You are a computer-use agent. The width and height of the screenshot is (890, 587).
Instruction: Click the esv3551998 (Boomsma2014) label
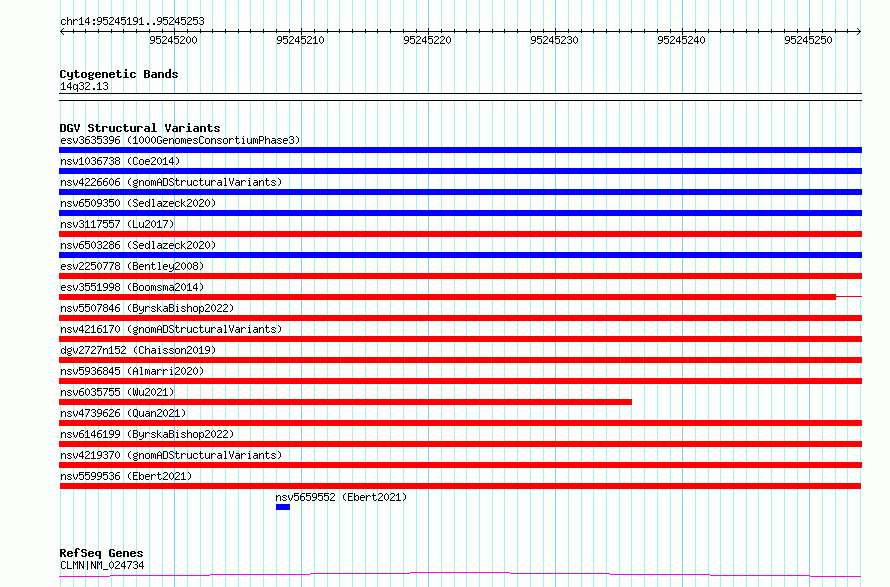click(x=132, y=287)
